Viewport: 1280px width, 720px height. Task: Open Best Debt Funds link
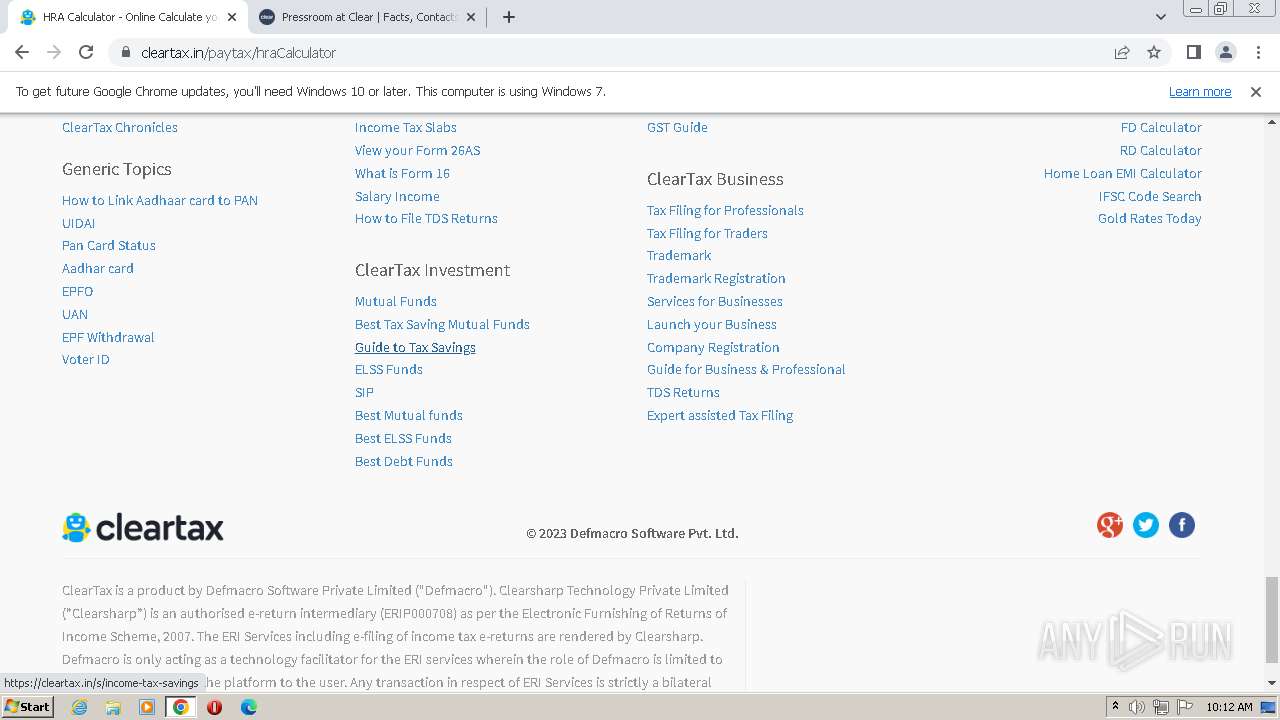pyautogui.click(x=404, y=461)
